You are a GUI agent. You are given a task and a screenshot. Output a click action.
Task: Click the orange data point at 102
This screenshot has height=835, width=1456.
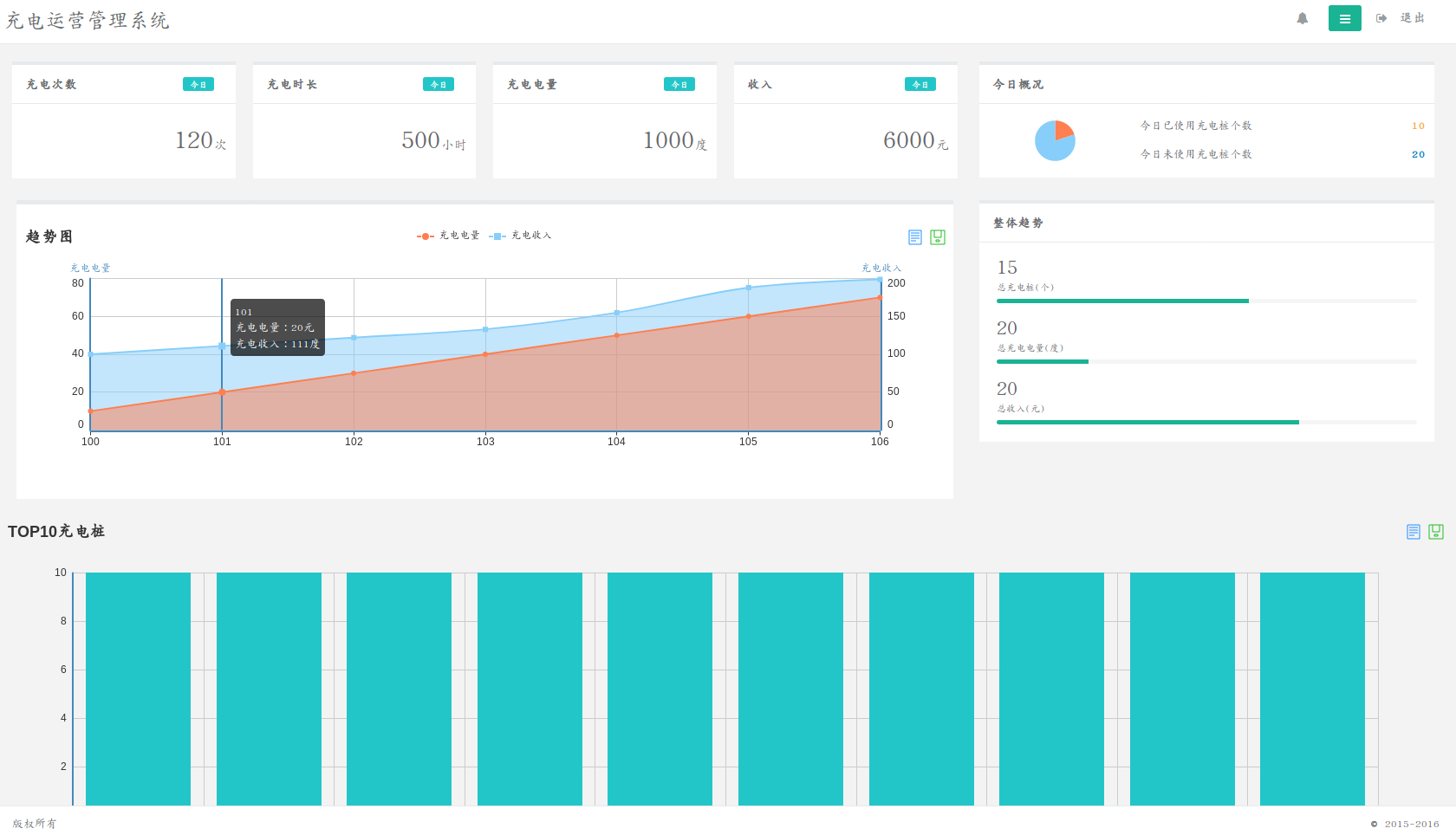click(x=354, y=373)
